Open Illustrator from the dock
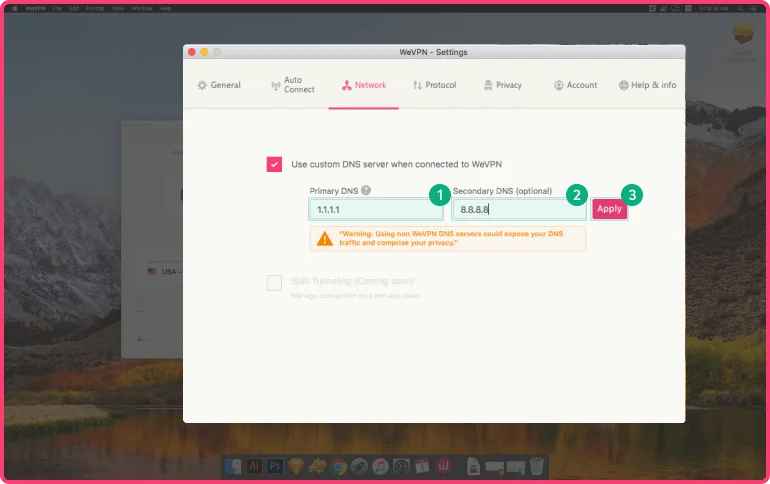The image size is (770, 484). tap(254, 467)
